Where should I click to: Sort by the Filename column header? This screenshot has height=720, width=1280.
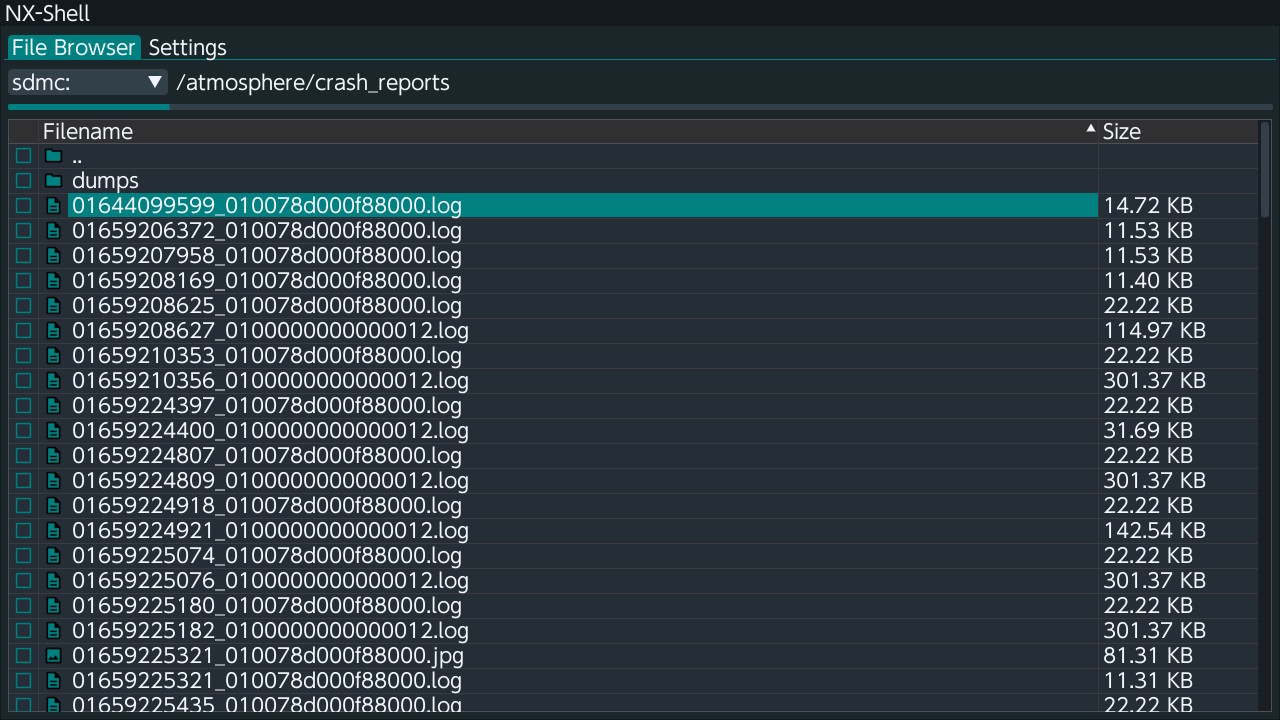click(568, 131)
